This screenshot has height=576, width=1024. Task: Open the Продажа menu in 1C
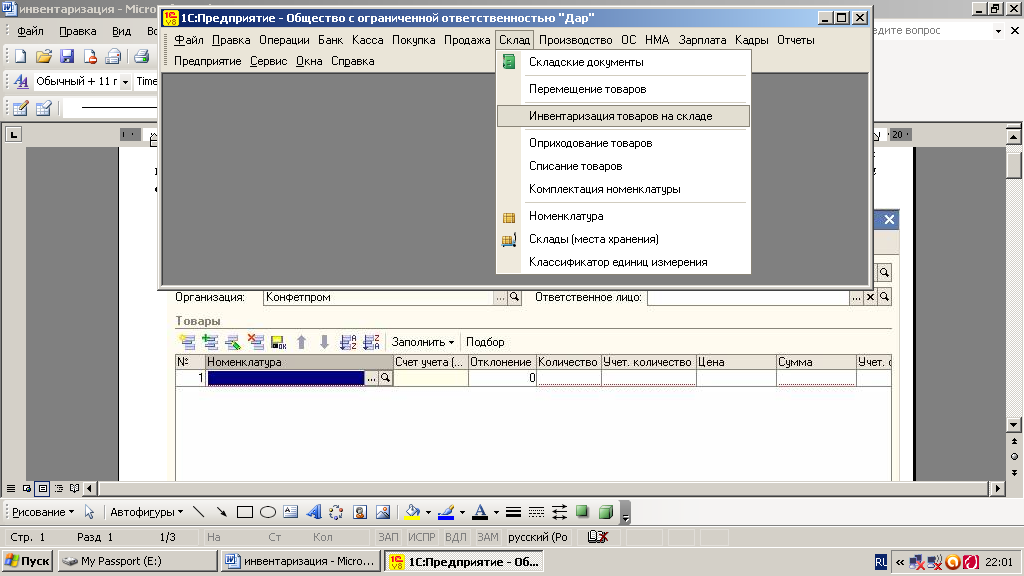click(x=467, y=40)
